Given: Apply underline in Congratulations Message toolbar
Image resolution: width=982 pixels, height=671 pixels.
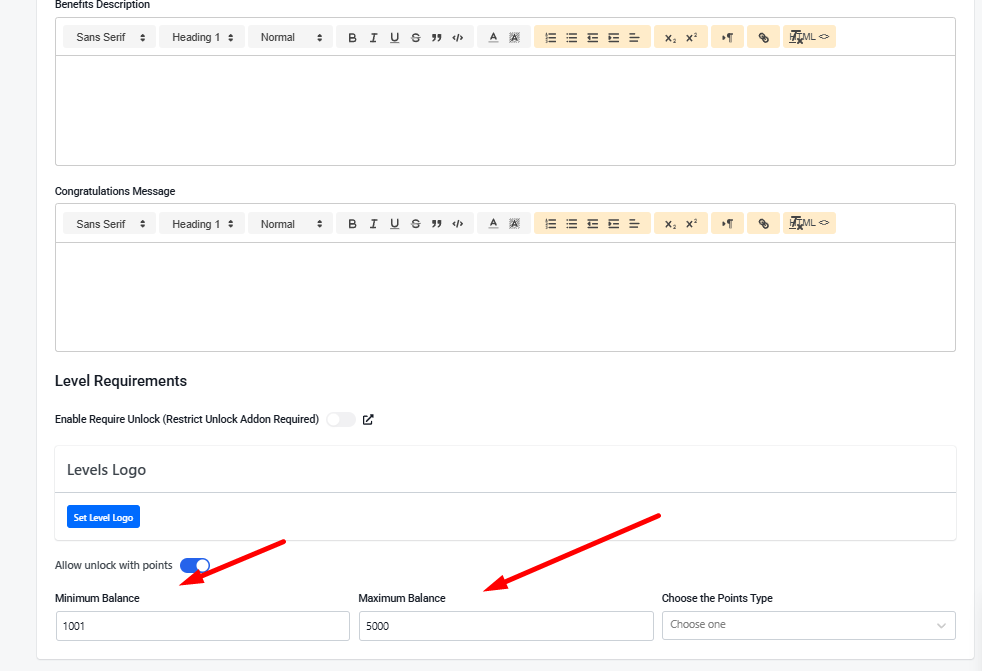Looking at the screenshot, I should (x=395, y=224).
